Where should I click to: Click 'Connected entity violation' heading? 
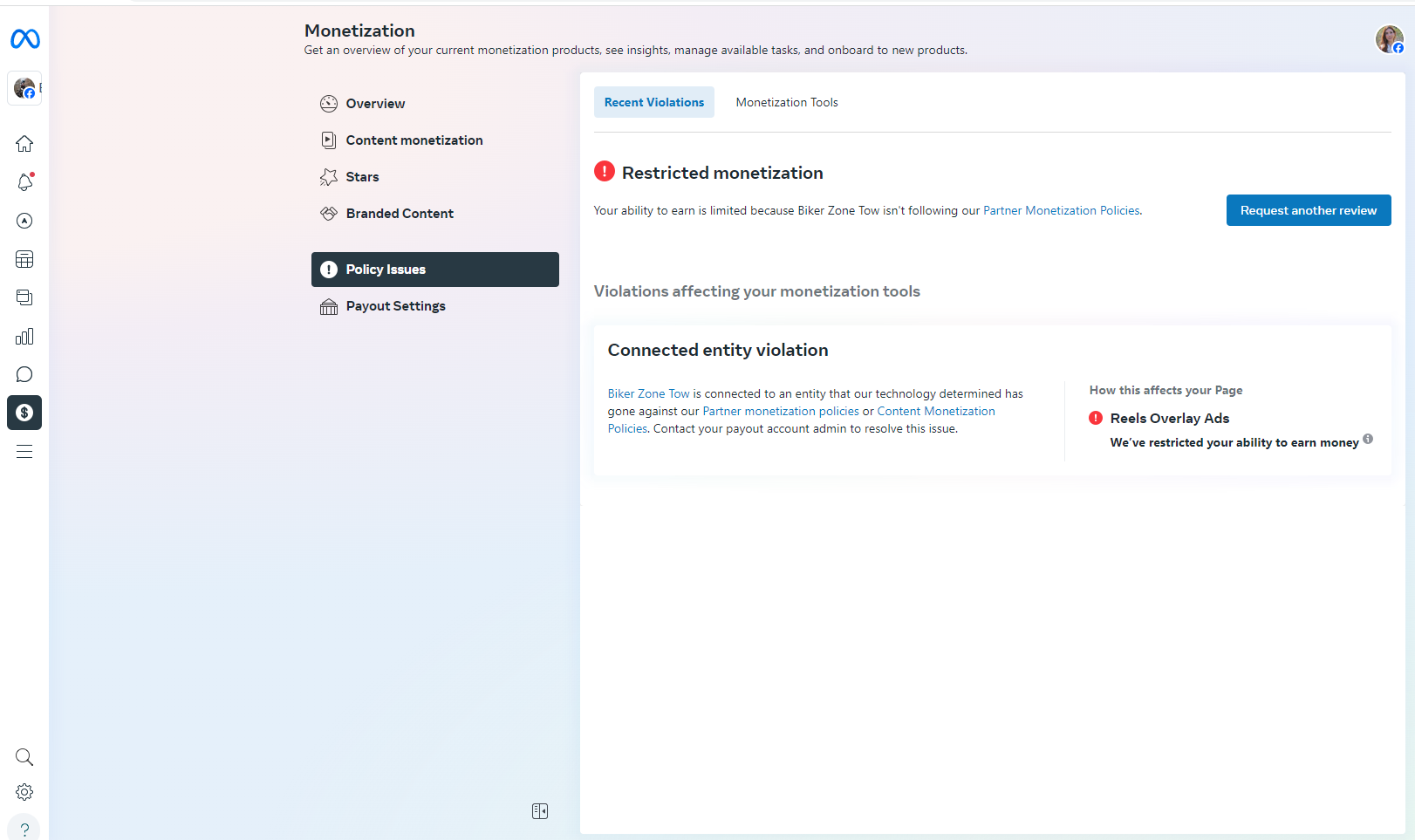(x=718, y=350)
